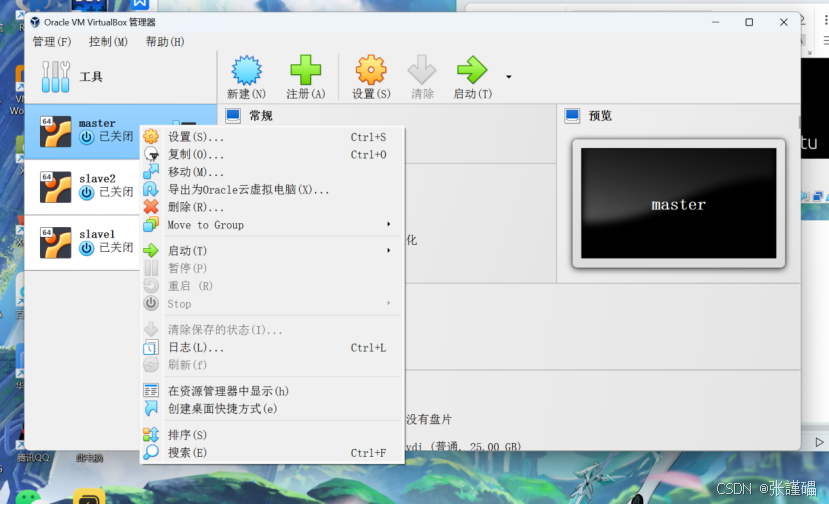Screen dimensions: 829x505
Task: Choose 在资源管理器中显示(h) menu entry
Action: pos(272,391)
